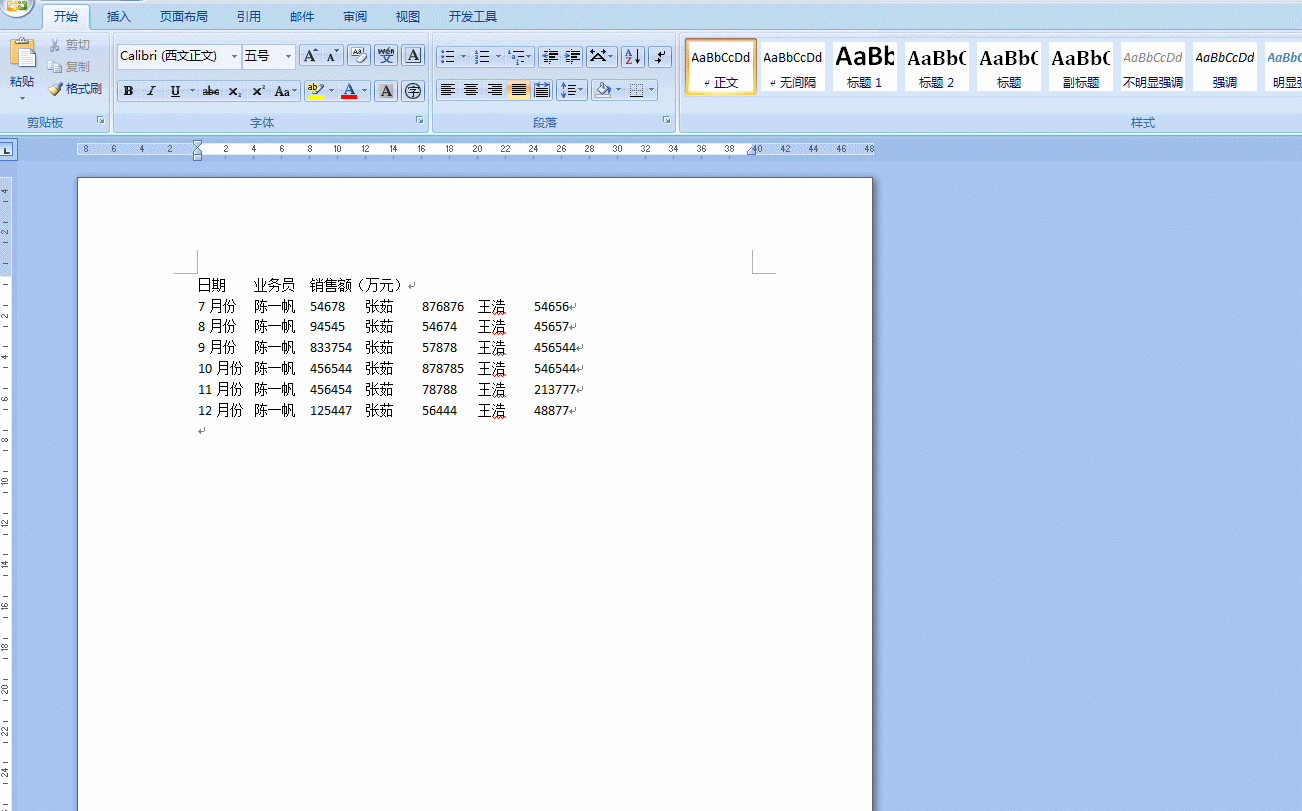This screenshot has width=1302, height=811.
Task: Click the Phonetic Guide (wén) icon
Action: 386,56
